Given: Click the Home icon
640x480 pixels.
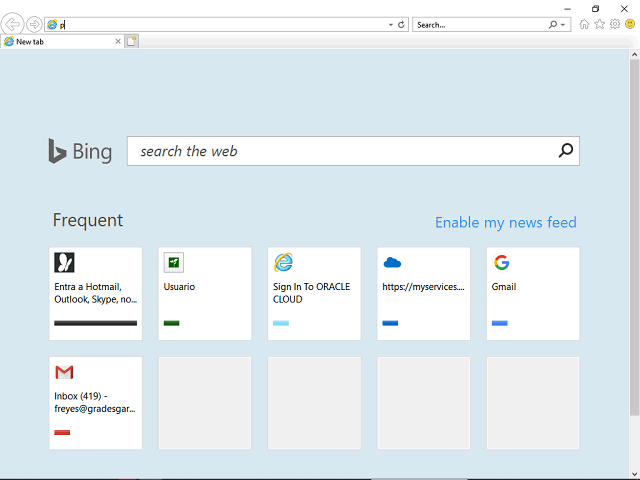Looking at the screenshot, I should point(584,24).
